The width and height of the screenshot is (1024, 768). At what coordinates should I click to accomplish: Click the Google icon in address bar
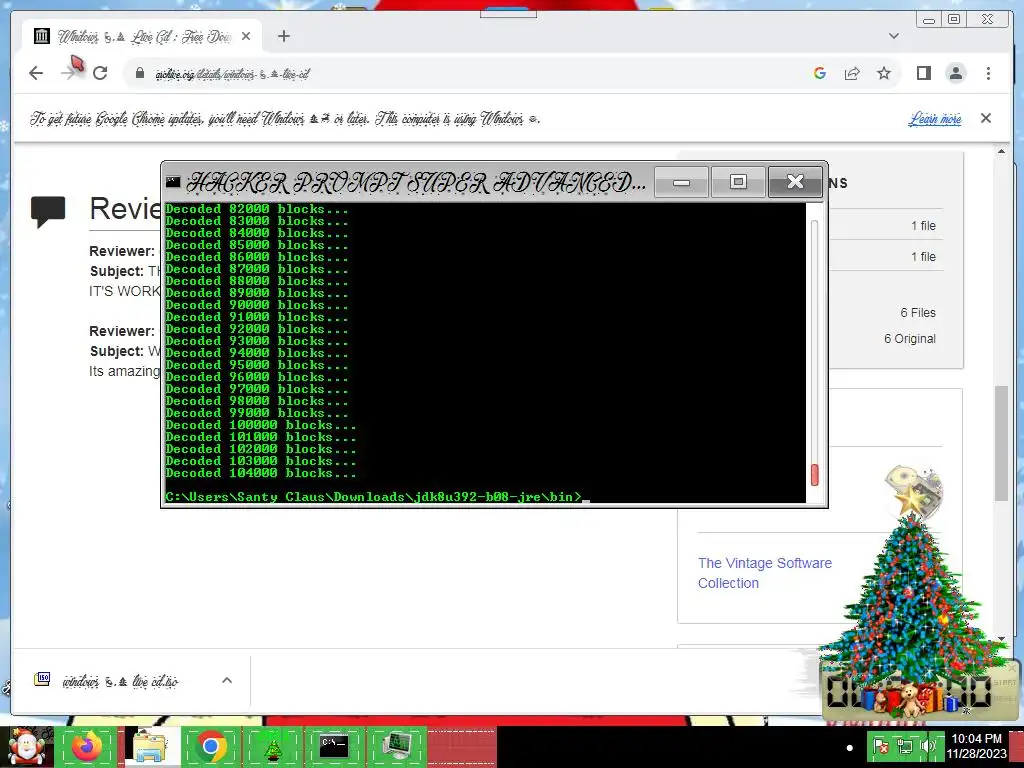820,73
